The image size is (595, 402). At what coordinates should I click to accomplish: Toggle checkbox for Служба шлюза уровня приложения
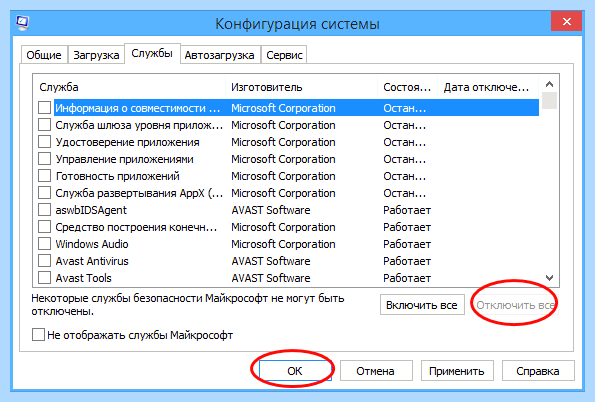(x=44, y=125)
